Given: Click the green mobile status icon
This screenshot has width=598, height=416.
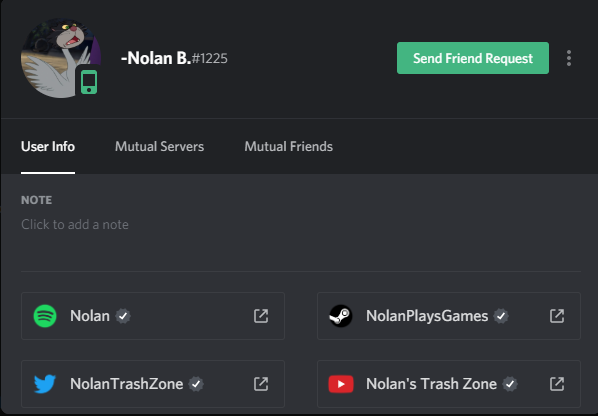Looking at the screenshot, I should [89, 82].
